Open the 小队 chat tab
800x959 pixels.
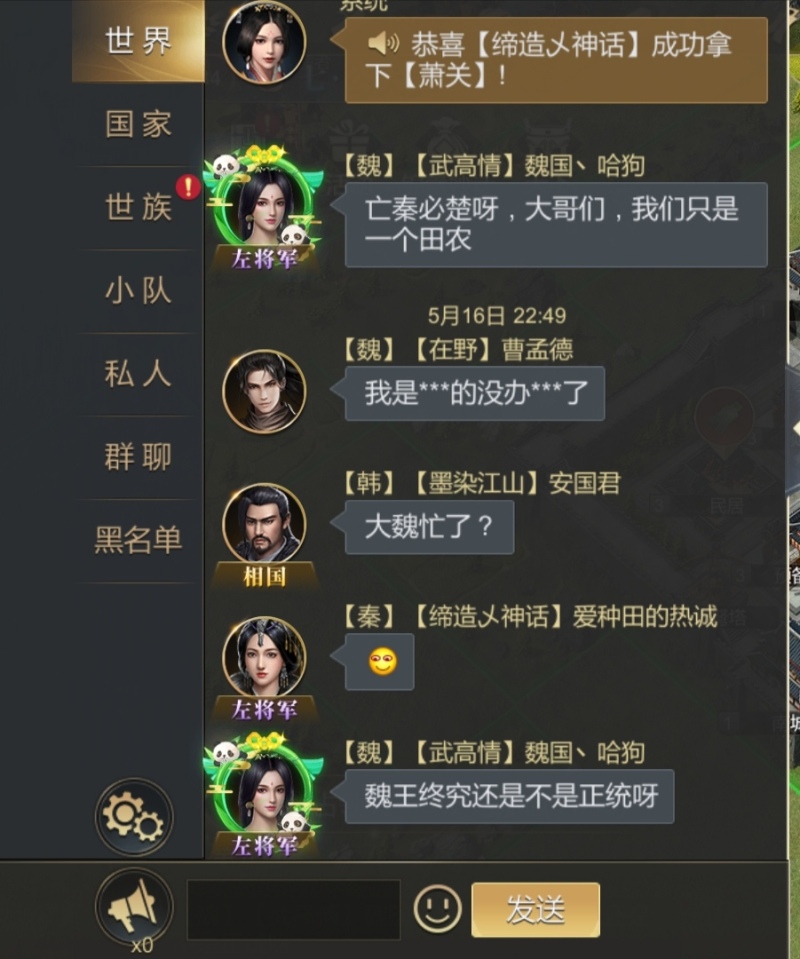[138, 291]
